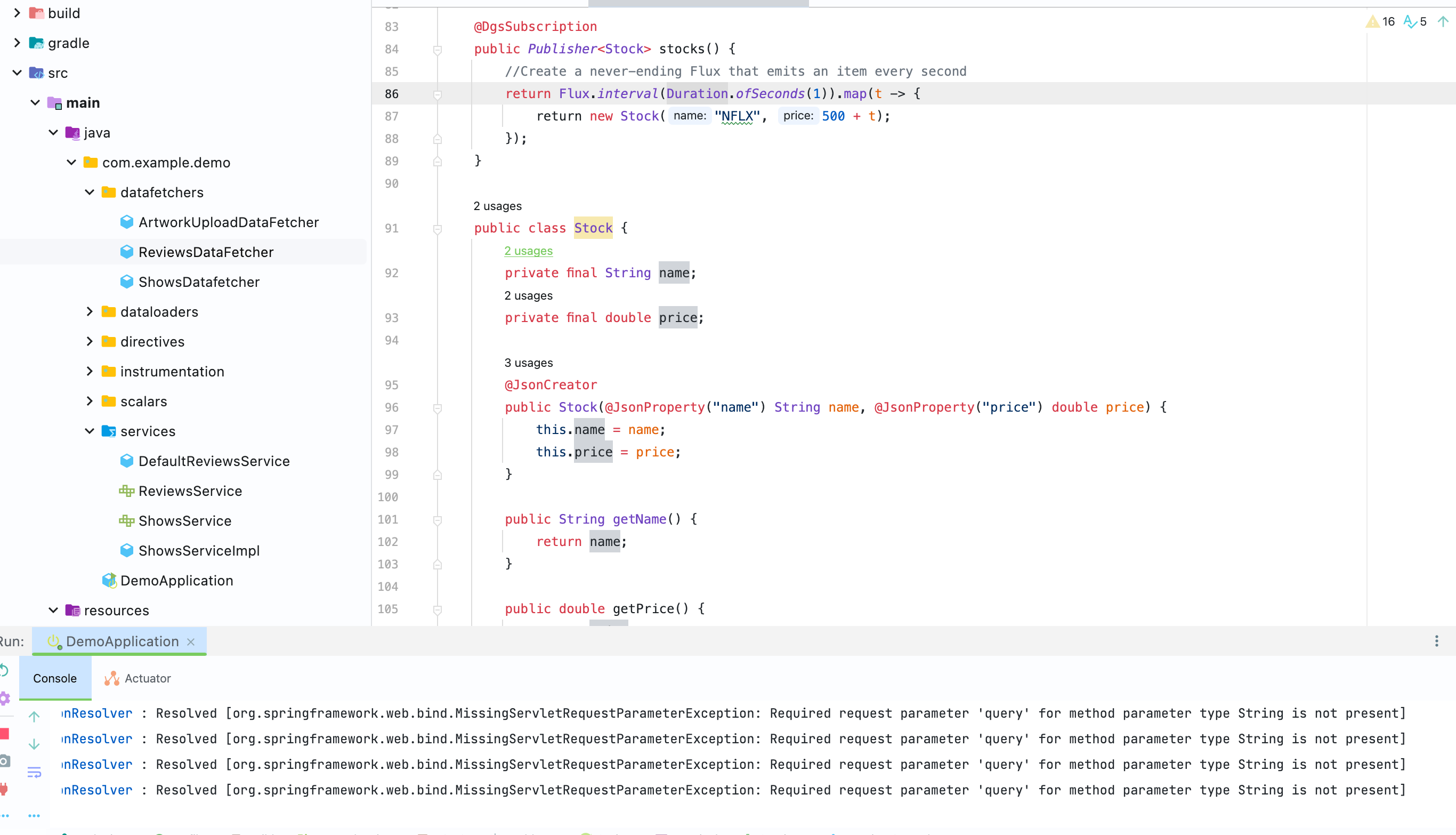
Task: Open the more options menu in run panel
Action: 1437,641
